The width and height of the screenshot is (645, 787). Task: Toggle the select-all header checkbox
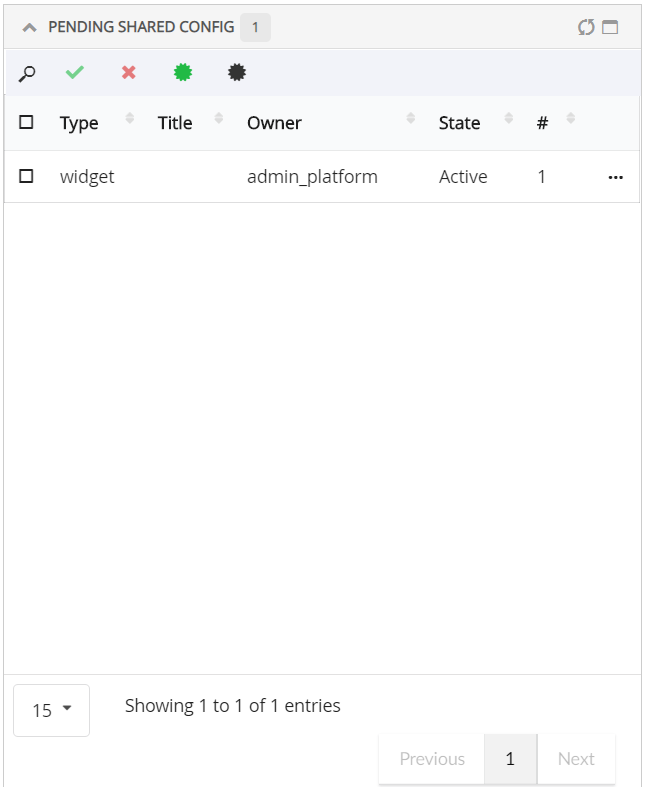pos(26,122)
